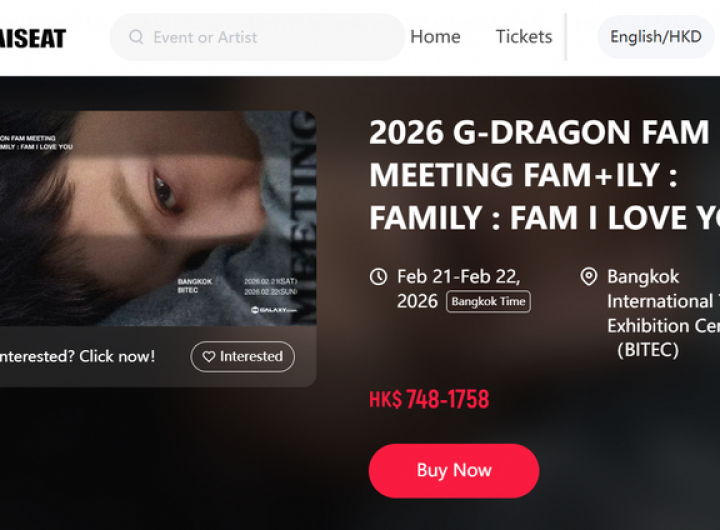Open the English/HKD language currency dropdown
Viewport: 720px width, 530px height.
click(656, 37)
